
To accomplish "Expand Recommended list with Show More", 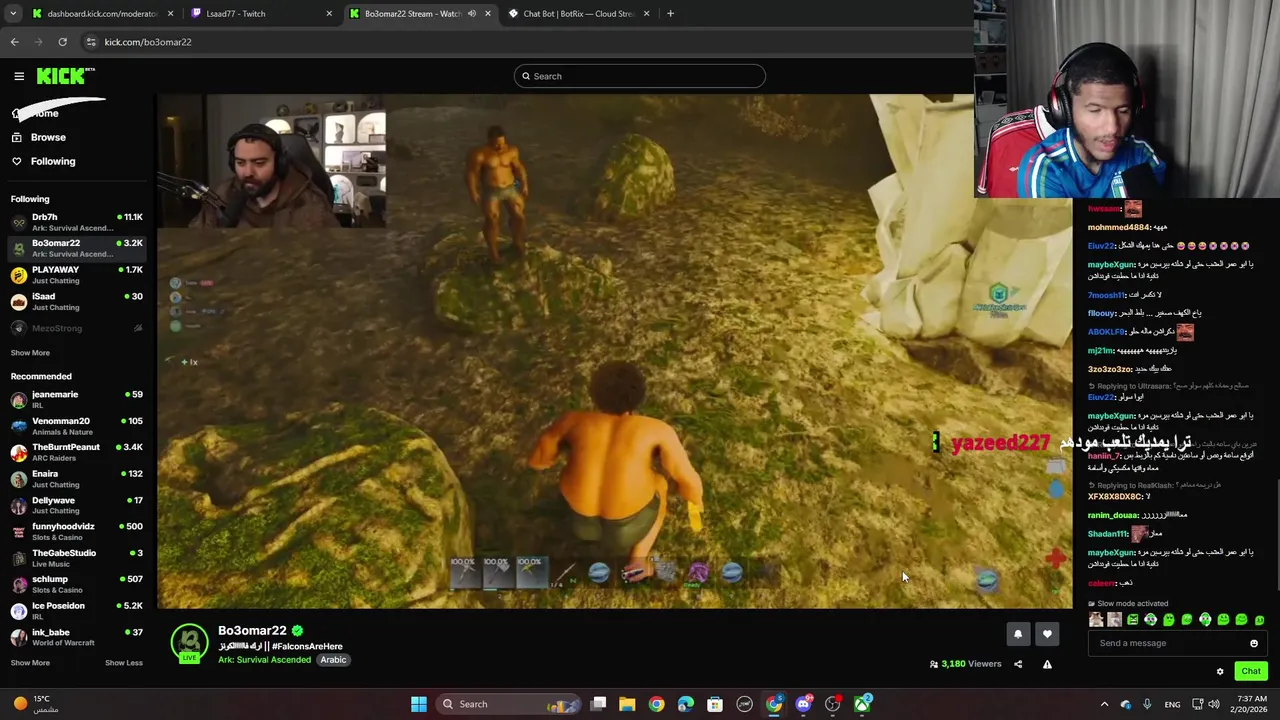I will click(30, 662).
